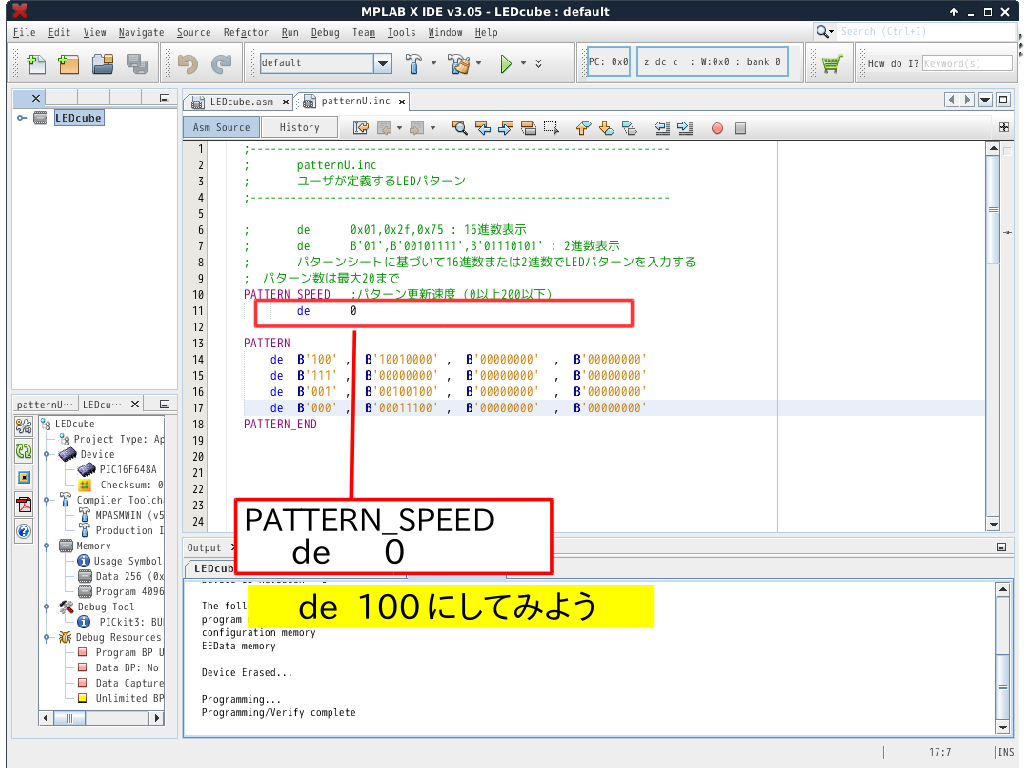
Task: Click the output panel vertical scrollbar
Action: (1003, 658)
